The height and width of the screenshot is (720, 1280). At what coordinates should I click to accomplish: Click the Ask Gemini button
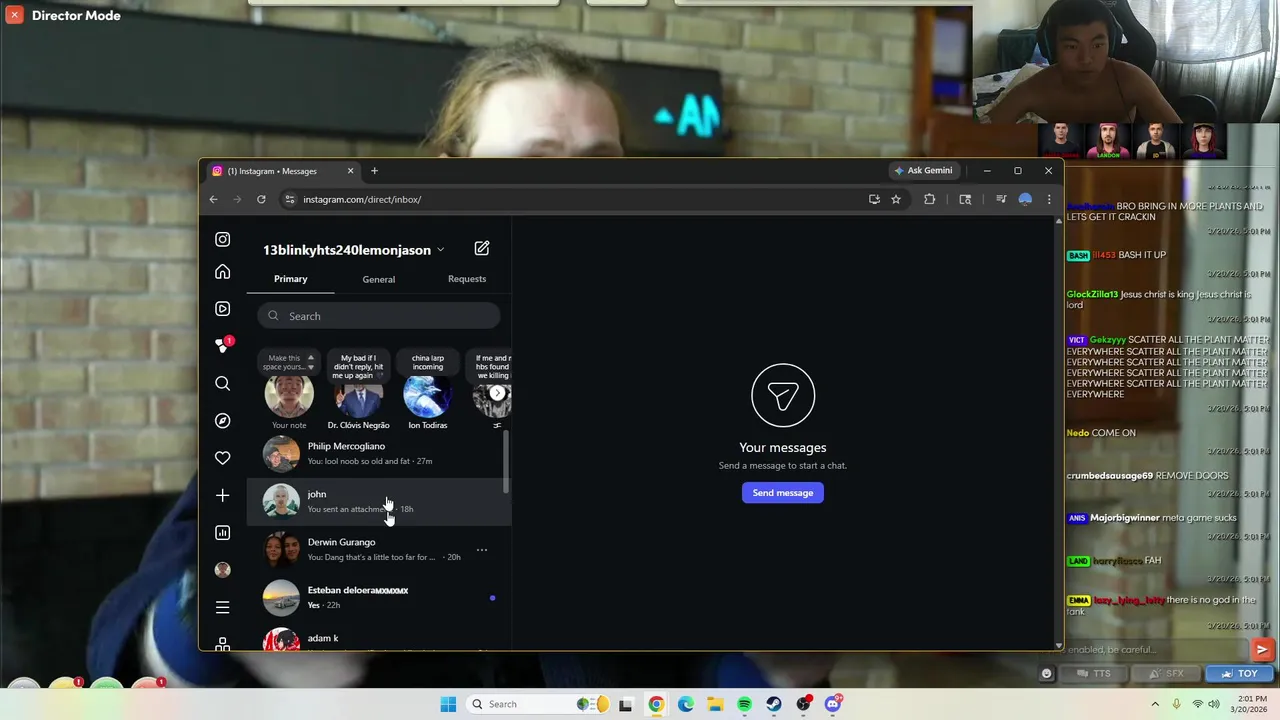[x=923, y=171]
